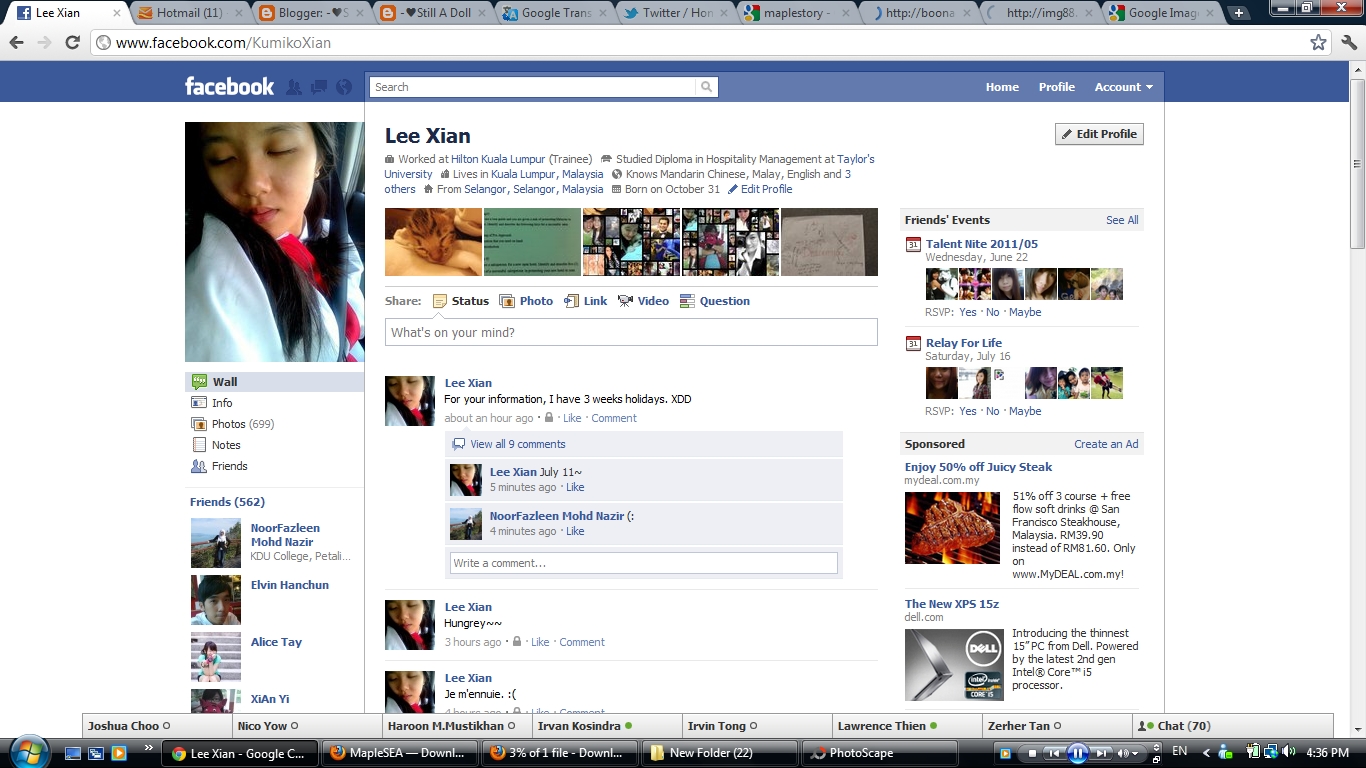Click the What's on your mind box
1366x768 pixels.
631,332
